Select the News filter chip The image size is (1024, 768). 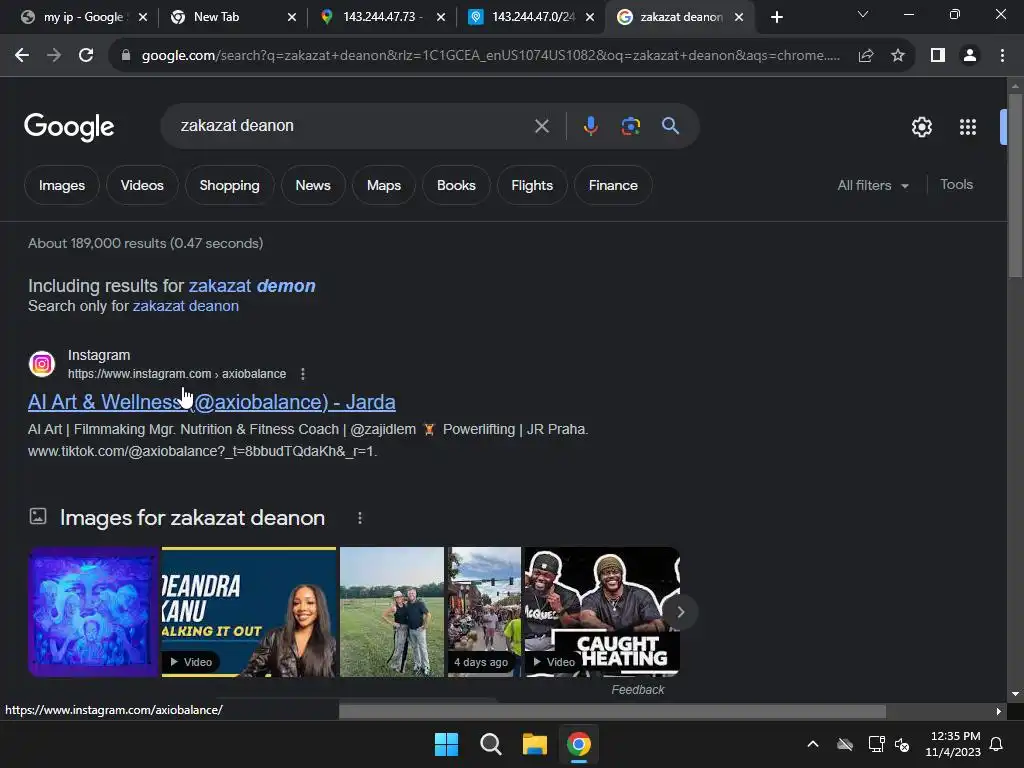(x=313, y=185)
